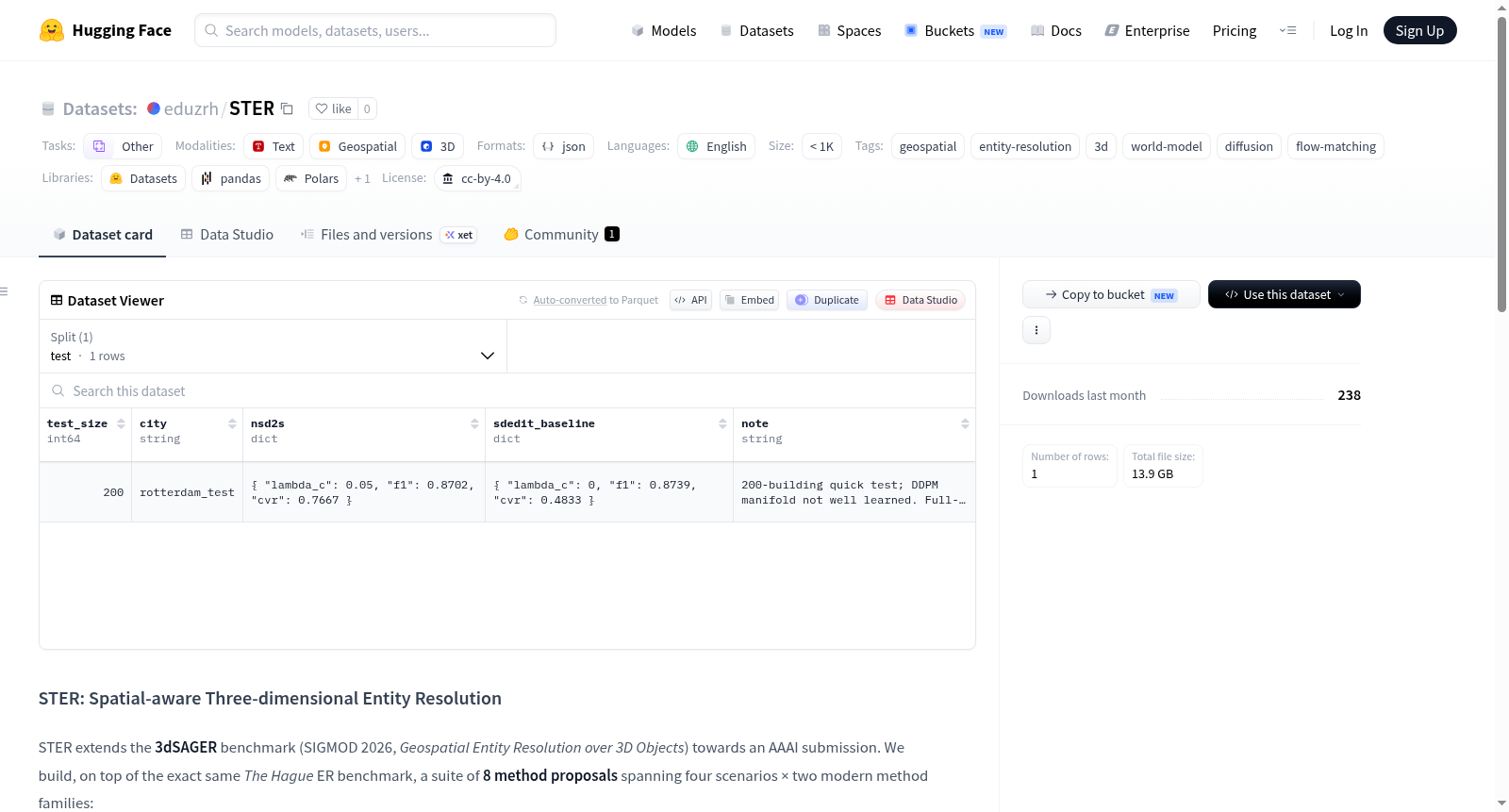The image size is (1509, 812).
Task: Sort by the test_size column icon
Action: tap(121, 423)
